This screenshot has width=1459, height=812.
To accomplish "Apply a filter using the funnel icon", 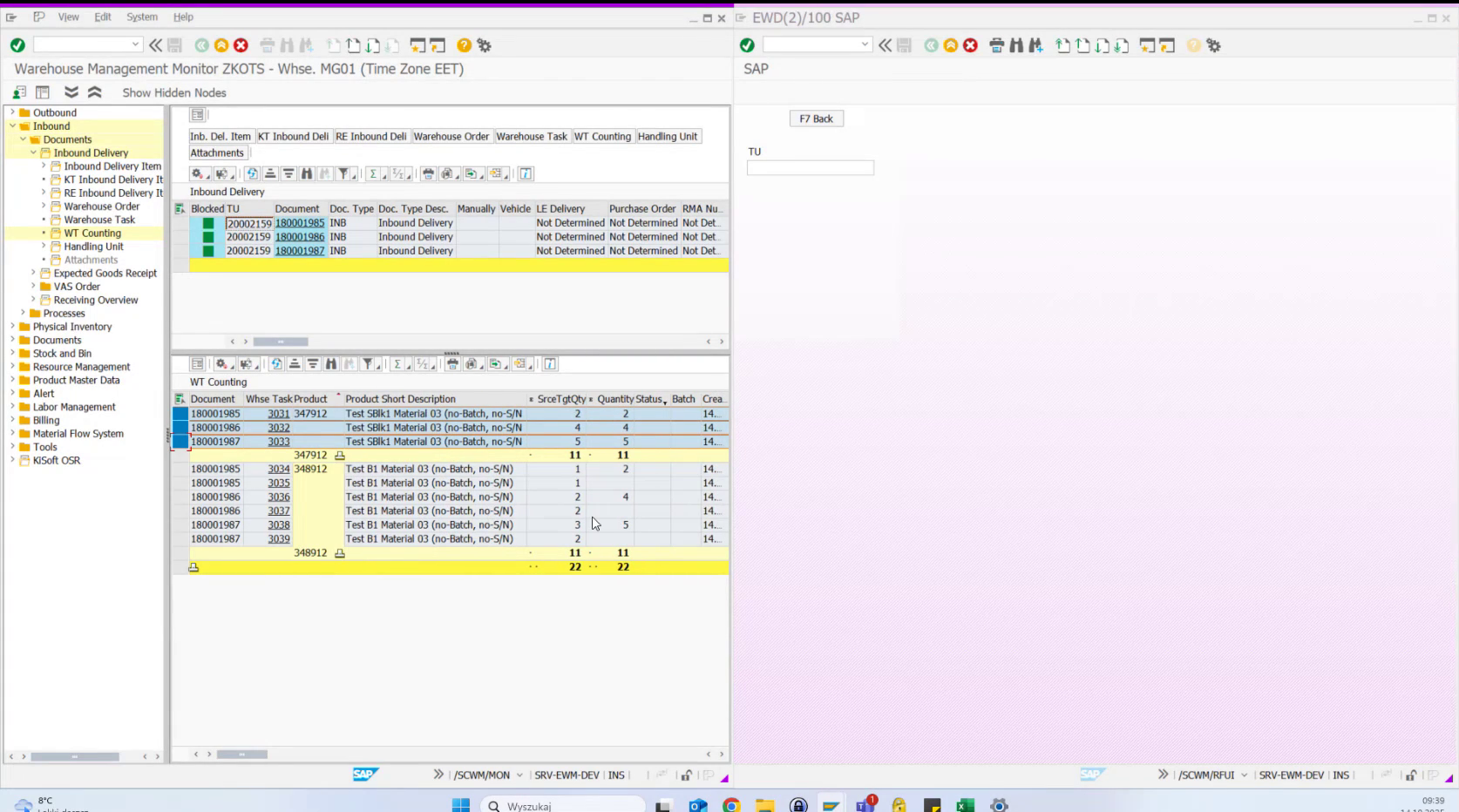I will (344, 173).
